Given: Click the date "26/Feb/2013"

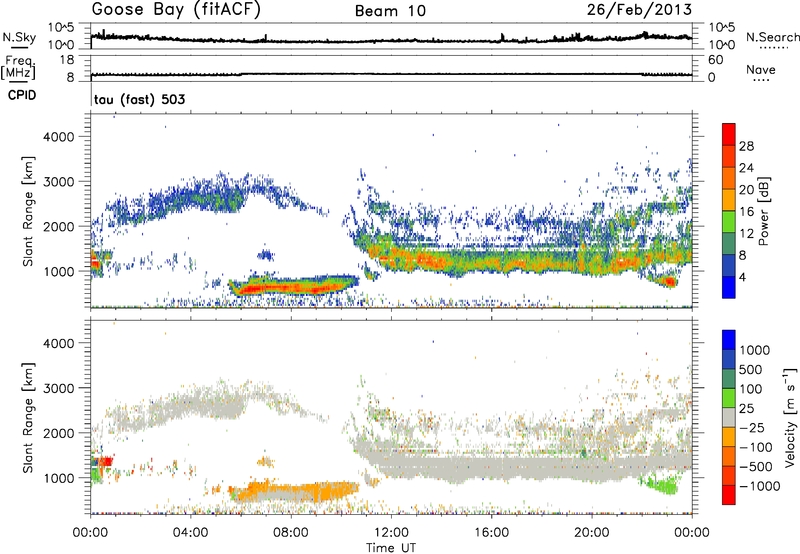Looking at the screenshot, I should [639, 10].
